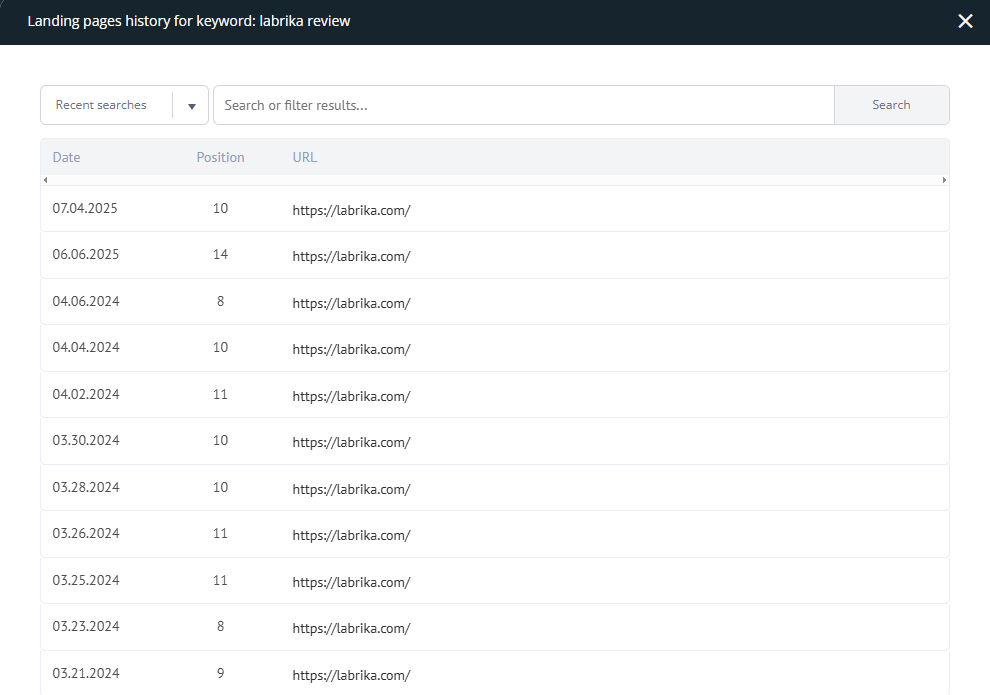Click the URL column header
The height and width of the screenshot is (695, 990).
305,157
